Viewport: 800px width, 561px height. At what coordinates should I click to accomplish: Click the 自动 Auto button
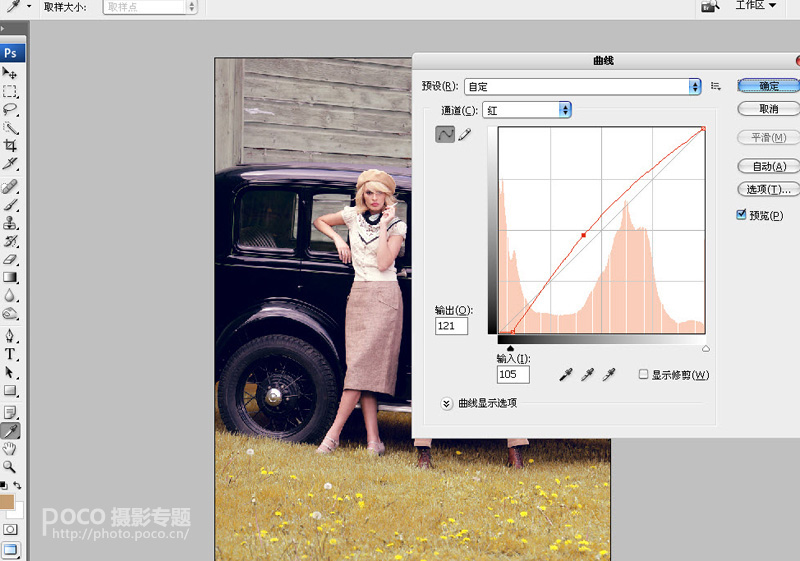[768, 166]
